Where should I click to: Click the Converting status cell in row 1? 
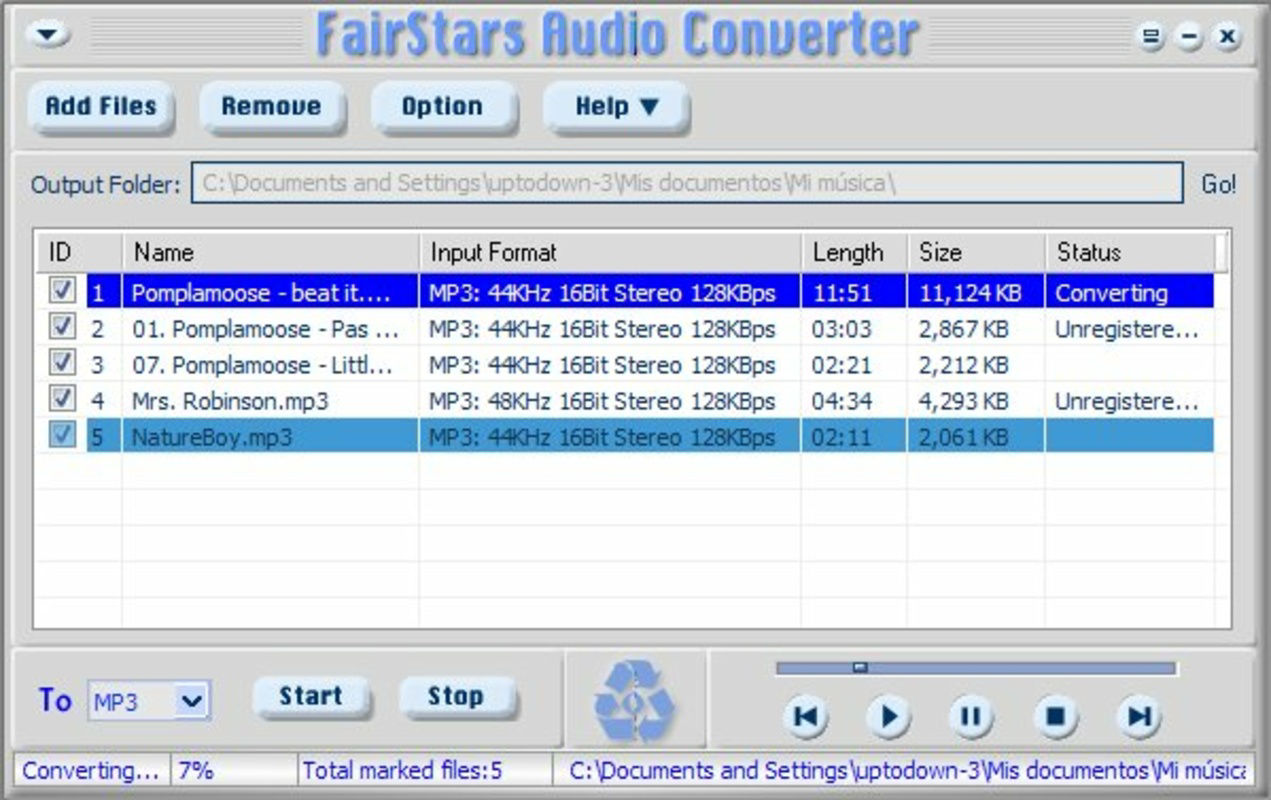pos(1130,293)
